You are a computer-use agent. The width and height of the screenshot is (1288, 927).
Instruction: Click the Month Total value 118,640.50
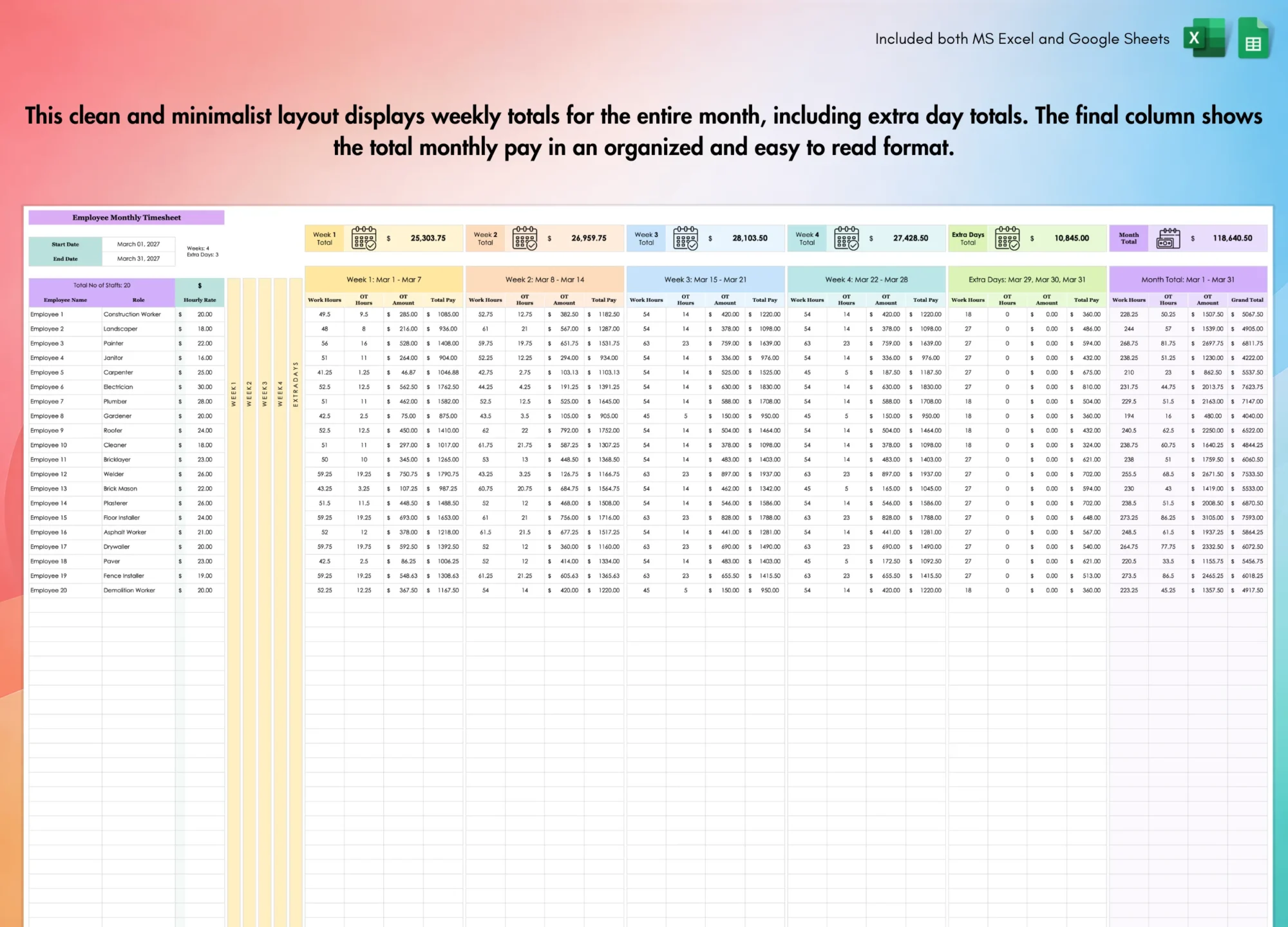tap(1233, 238)
